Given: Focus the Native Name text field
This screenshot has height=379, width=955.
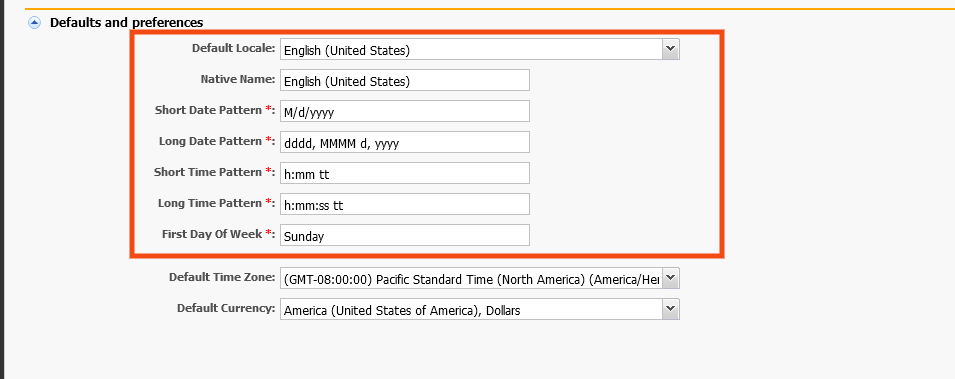Looking at the screenshot, I should pos(404,80).
